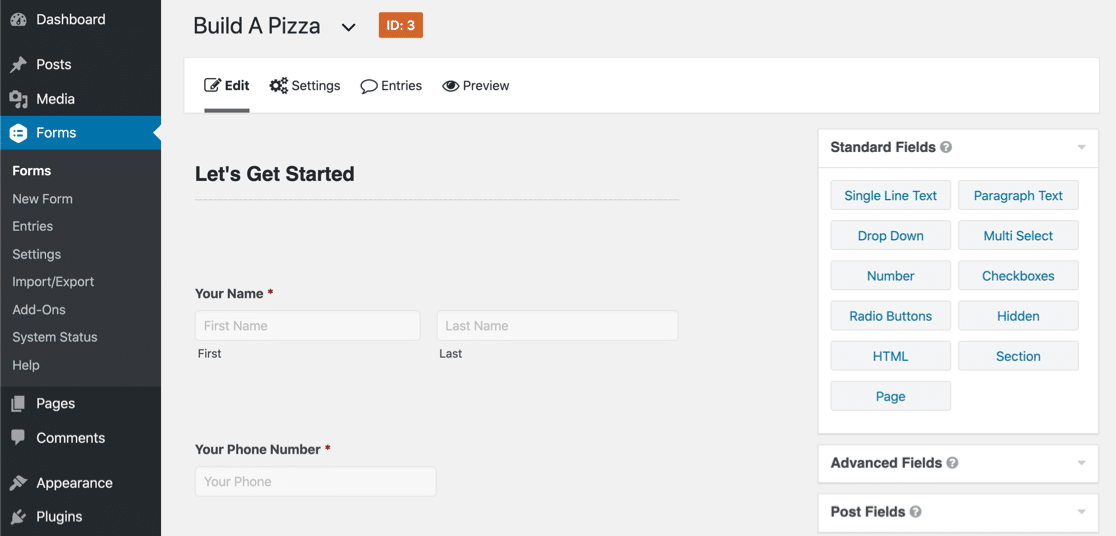Open the Entries tab
The image size is (1116, 536).
(391, 86)
